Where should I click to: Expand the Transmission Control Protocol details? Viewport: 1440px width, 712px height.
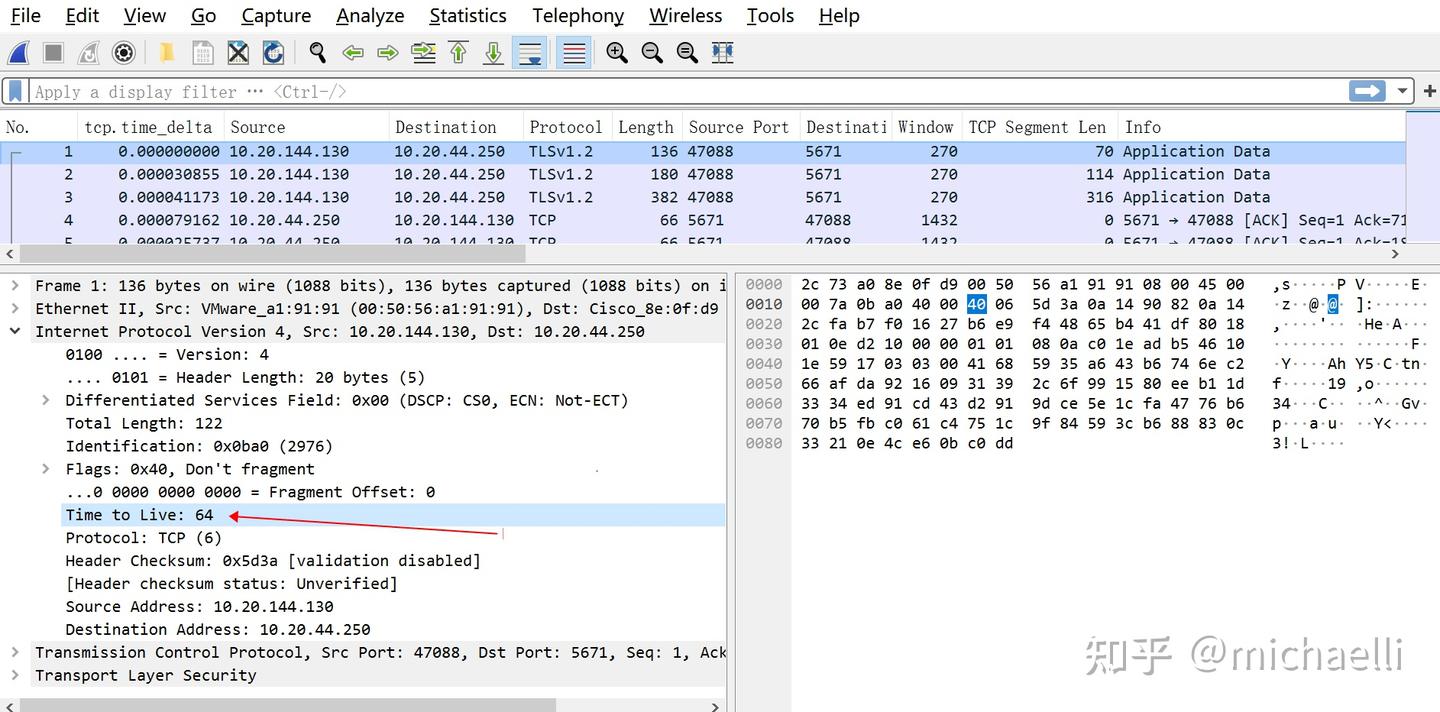[x=14, y=652]
